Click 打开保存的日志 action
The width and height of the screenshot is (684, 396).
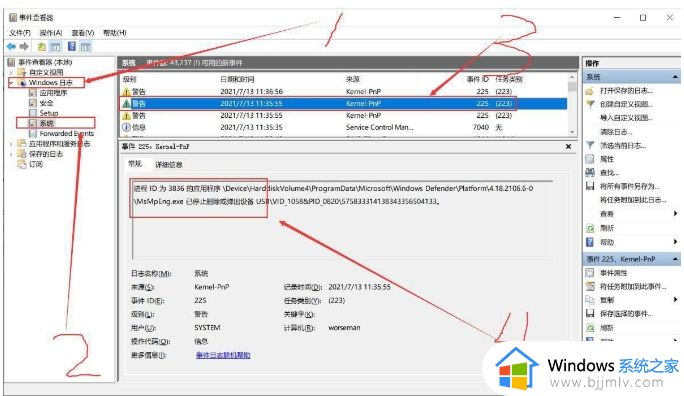point(626,91)
